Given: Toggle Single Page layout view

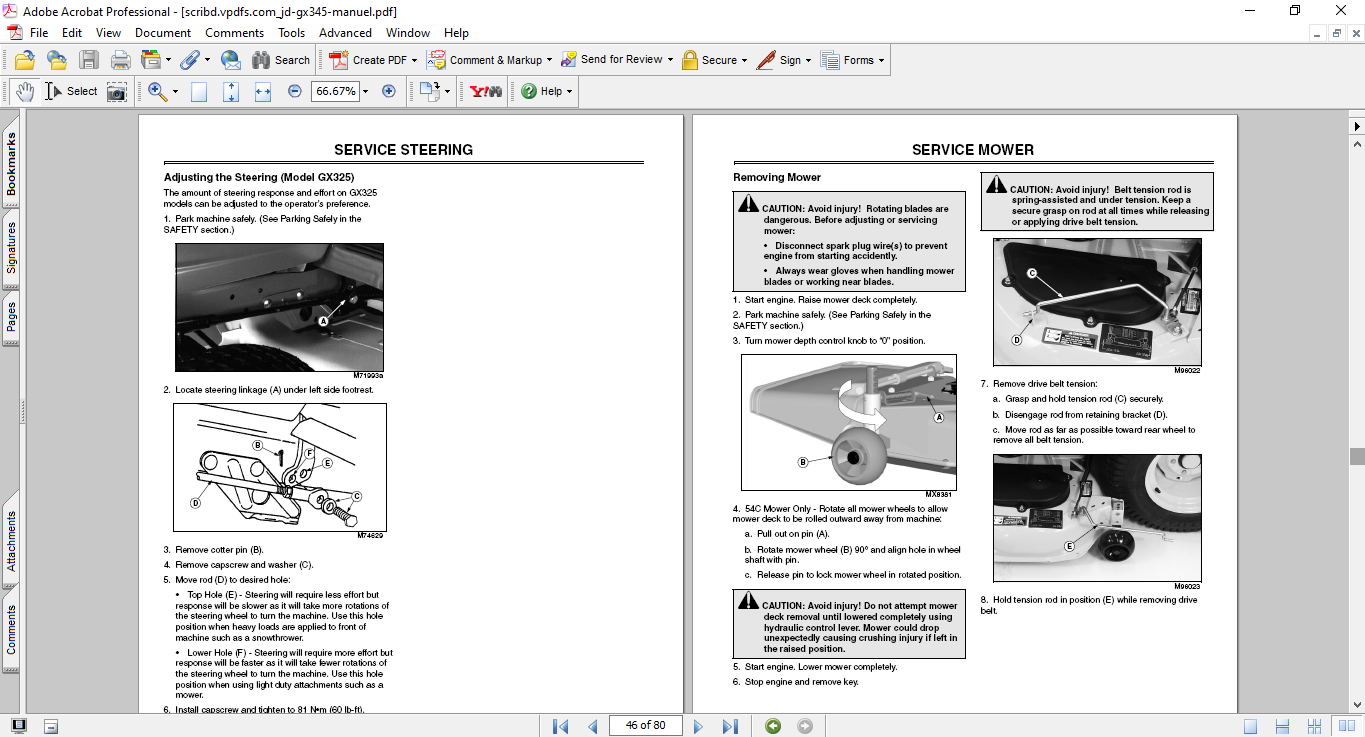Looking at the screenshot, I should pos(1251,726).
